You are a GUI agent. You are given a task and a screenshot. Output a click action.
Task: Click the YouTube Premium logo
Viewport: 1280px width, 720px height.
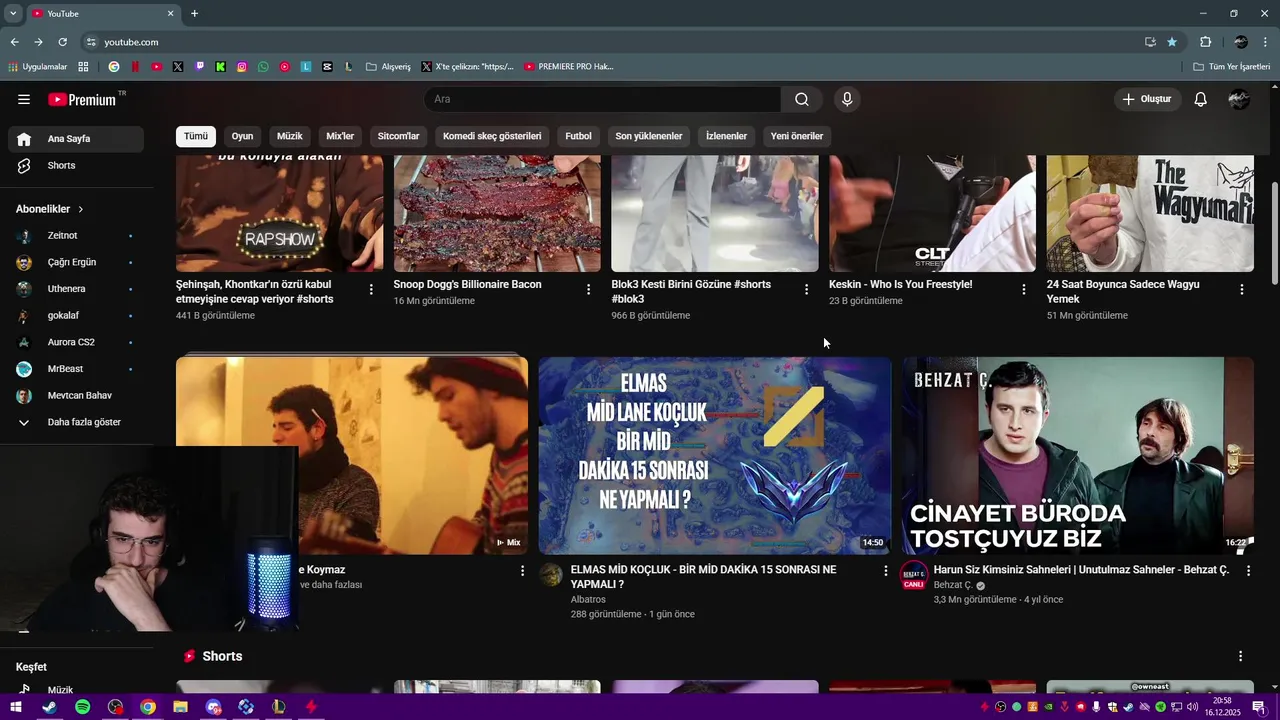(82, 99)
